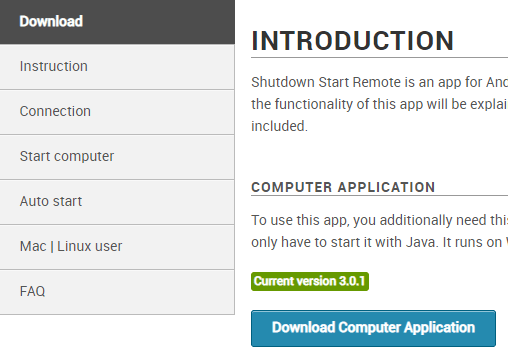Open the FAQ sidebar item
This screenshot has height=360, width=508.
point(117,292)
